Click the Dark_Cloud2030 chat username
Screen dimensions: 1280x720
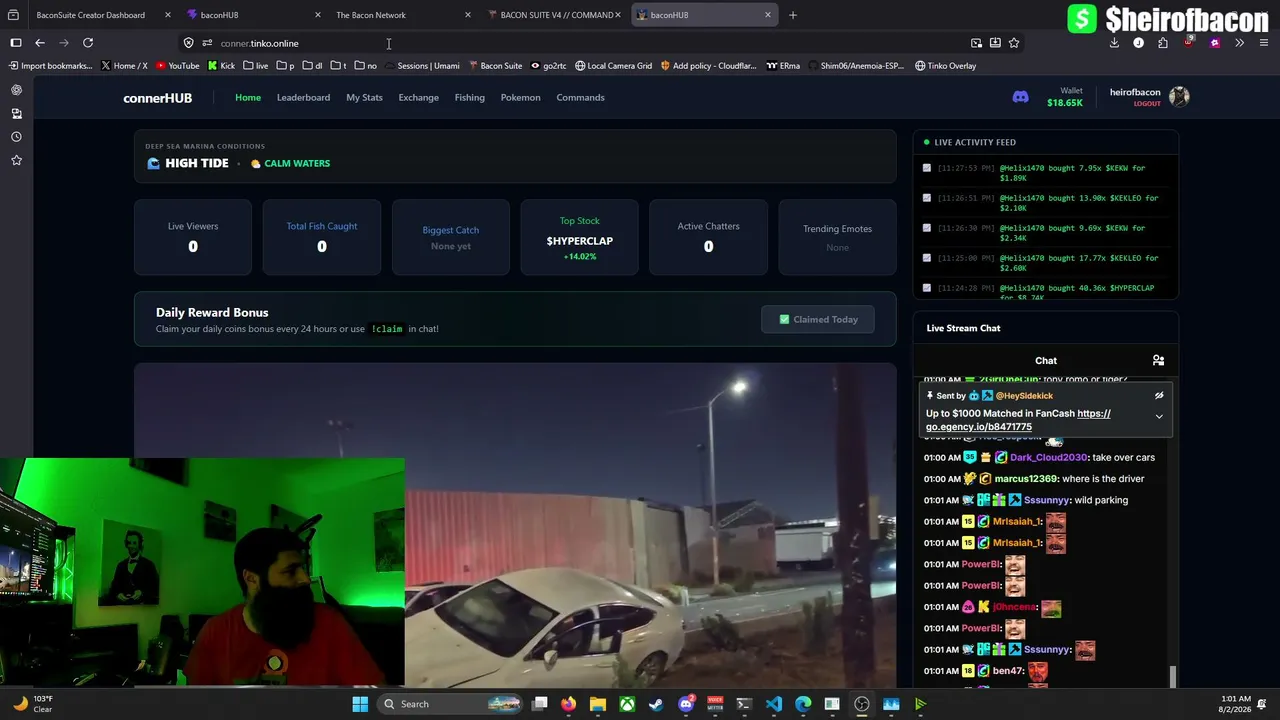1048,458
